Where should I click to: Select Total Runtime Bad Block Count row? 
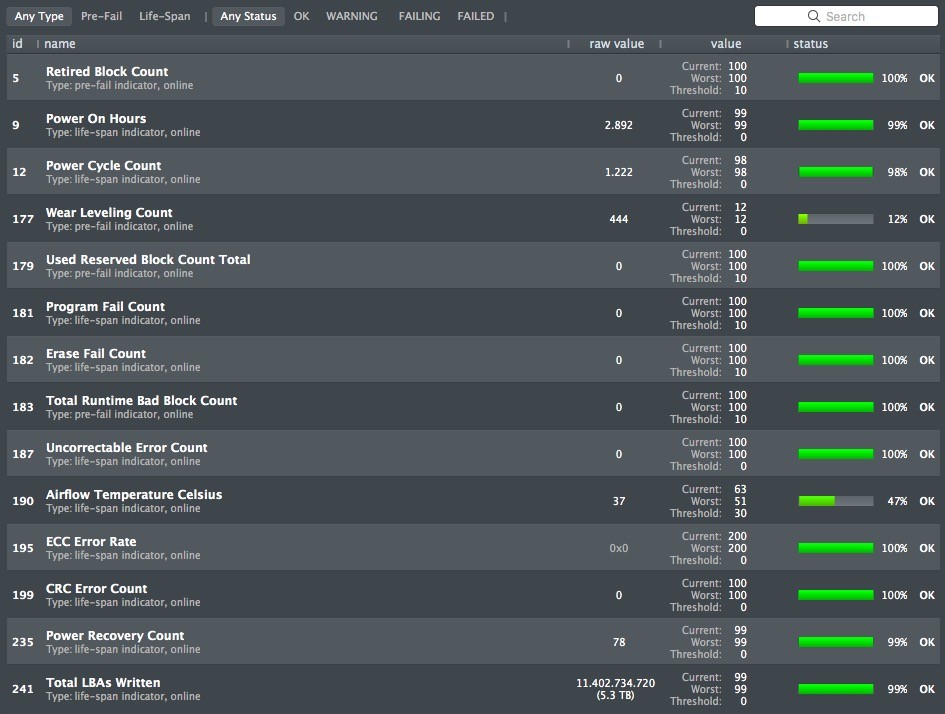click(472, 407)
